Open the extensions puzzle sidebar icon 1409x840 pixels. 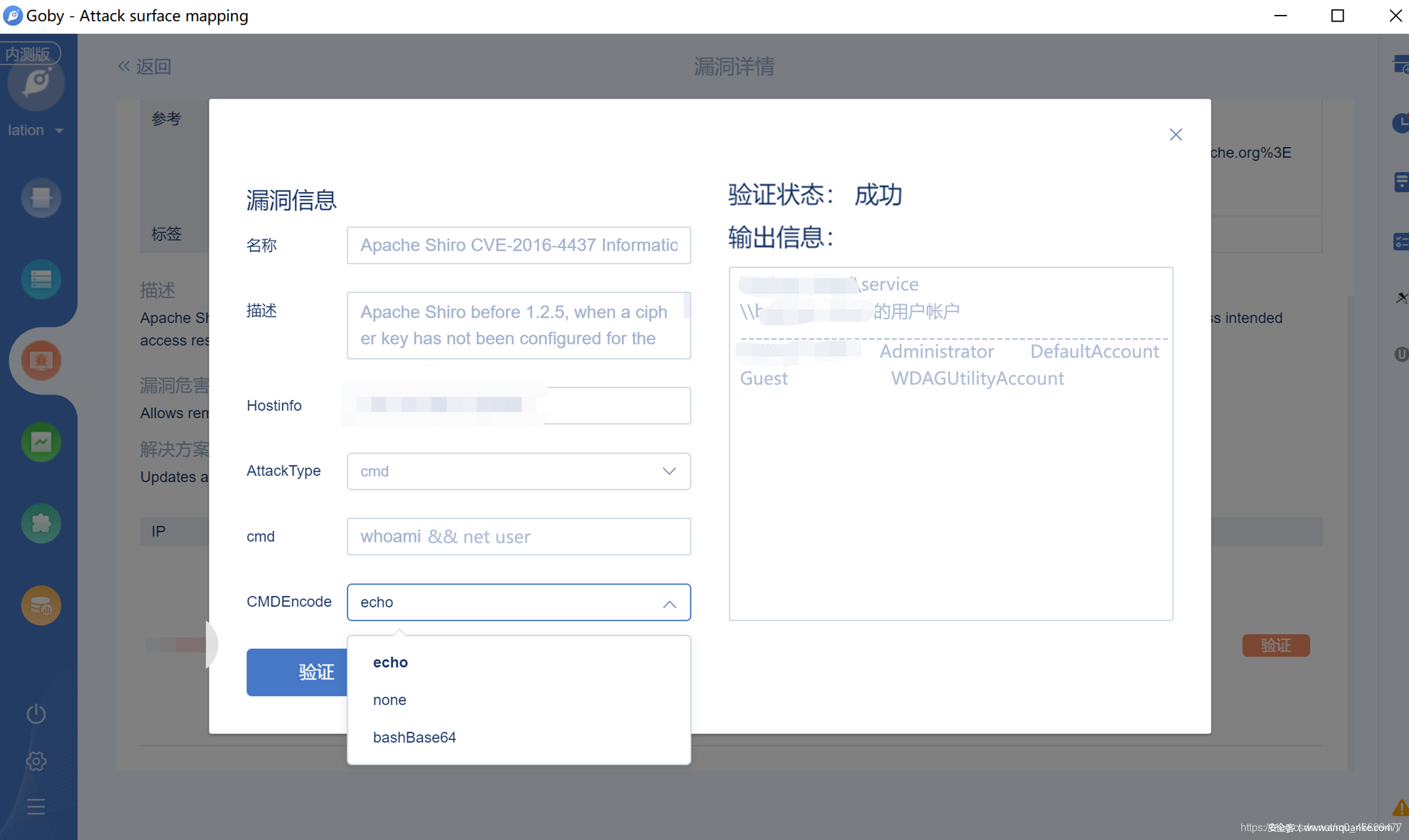coord(40,523)
